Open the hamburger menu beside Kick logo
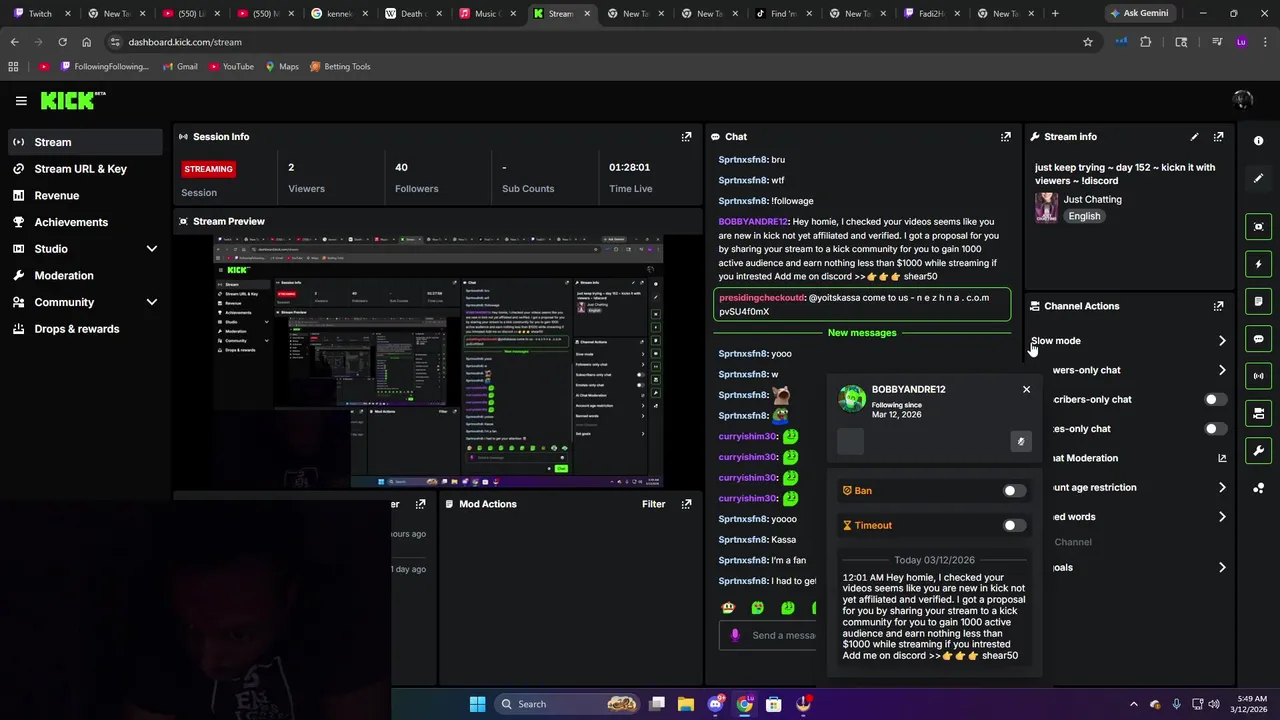Viewport: 1280px width, 720px height. click(x=21, y=100)
